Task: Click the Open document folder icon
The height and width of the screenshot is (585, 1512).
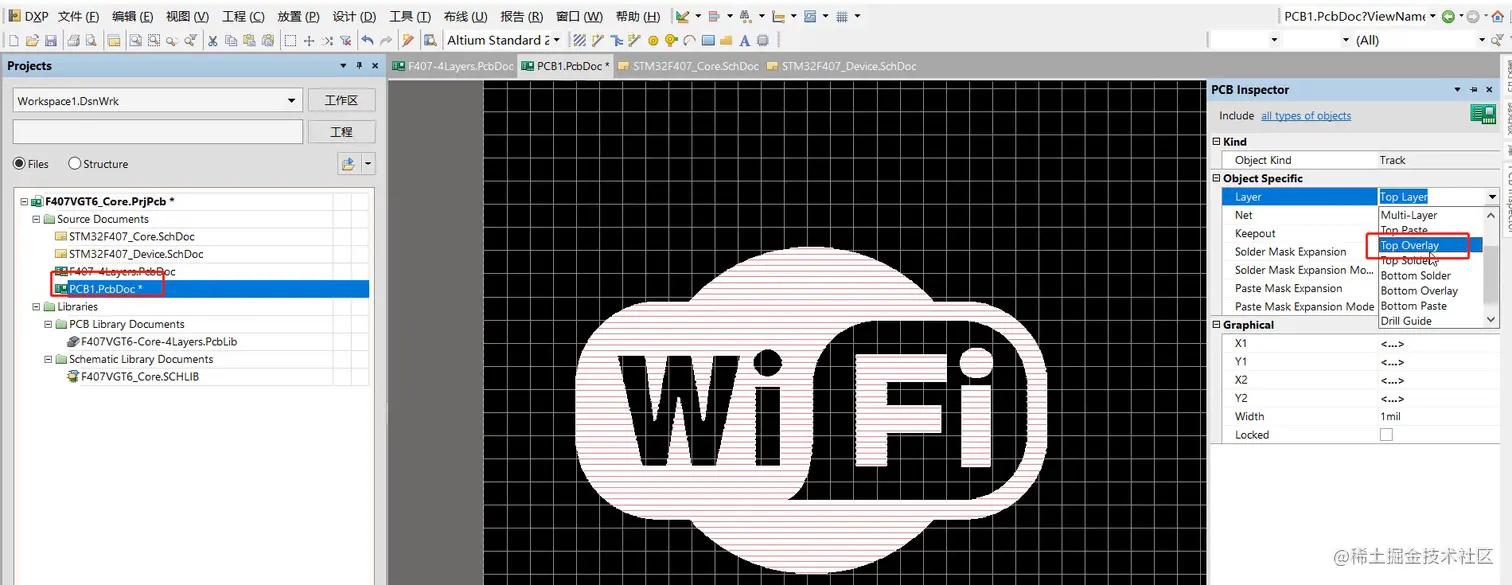Action: [x=32, y=40]
